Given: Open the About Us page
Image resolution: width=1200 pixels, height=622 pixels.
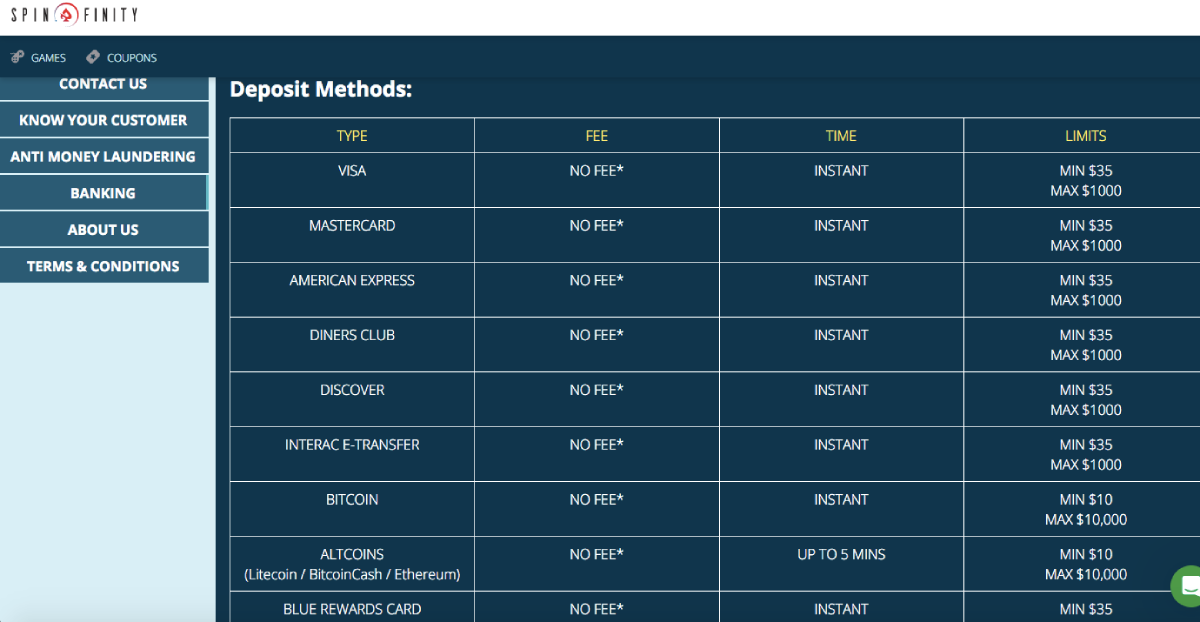Looking at the screenshot, I should point(103,230).
